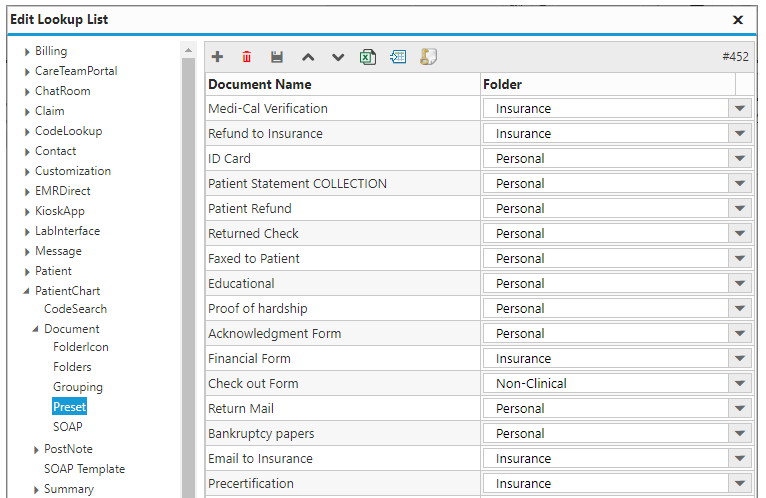
Task: Select Folders under Document
Action: (72, 367)
